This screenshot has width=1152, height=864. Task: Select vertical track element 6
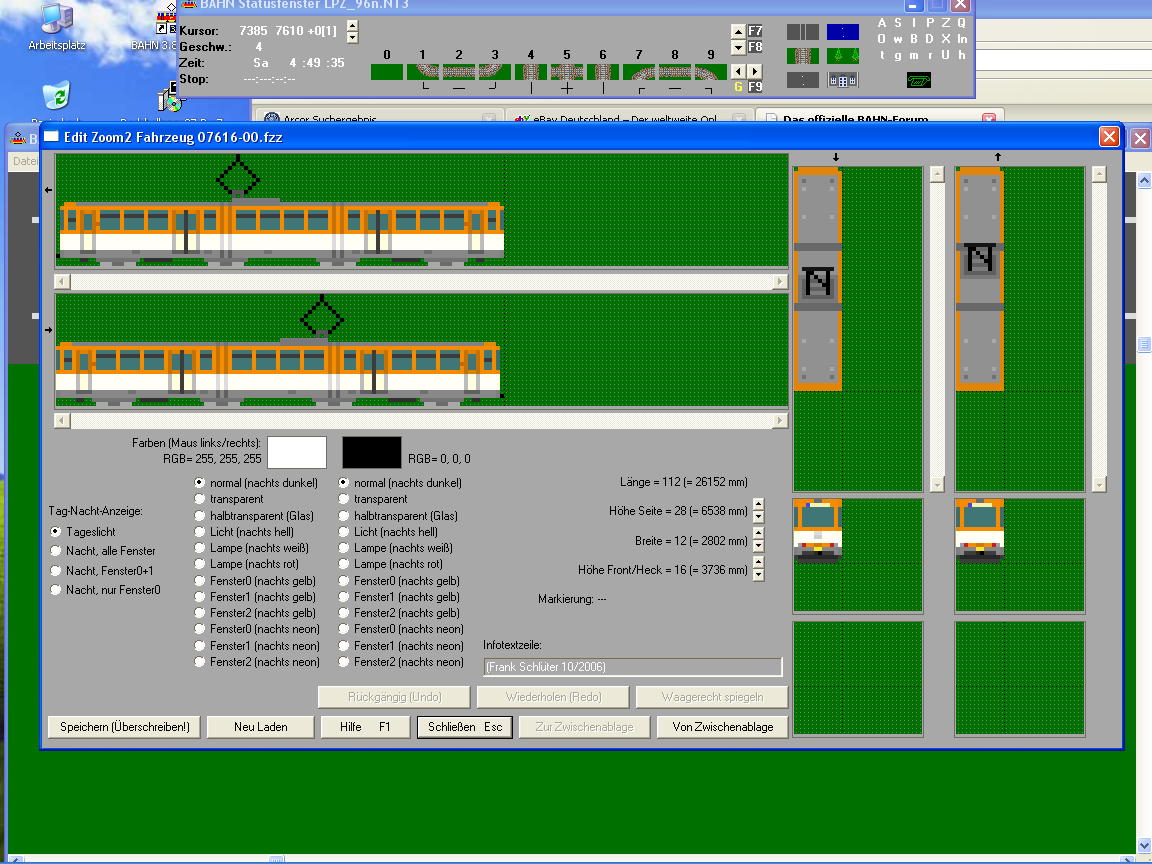click(603, 72)
